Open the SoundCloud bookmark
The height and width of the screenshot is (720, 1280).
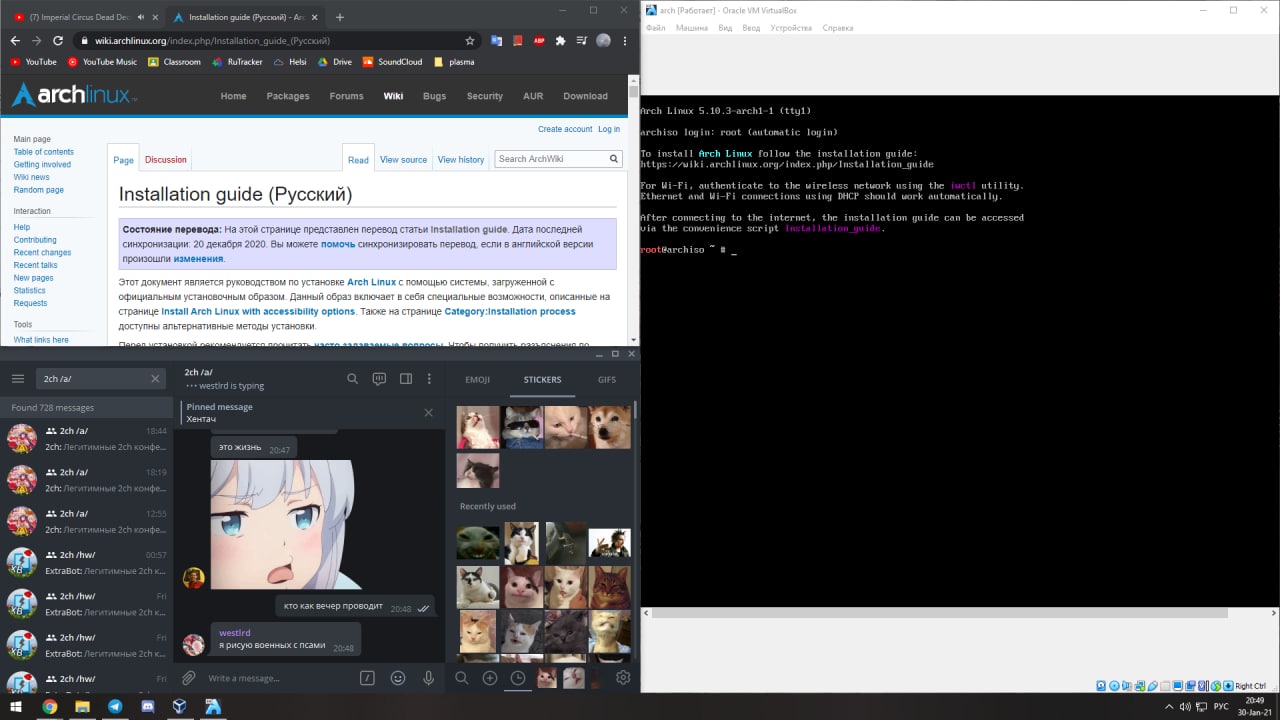click(x=392, y=62)
